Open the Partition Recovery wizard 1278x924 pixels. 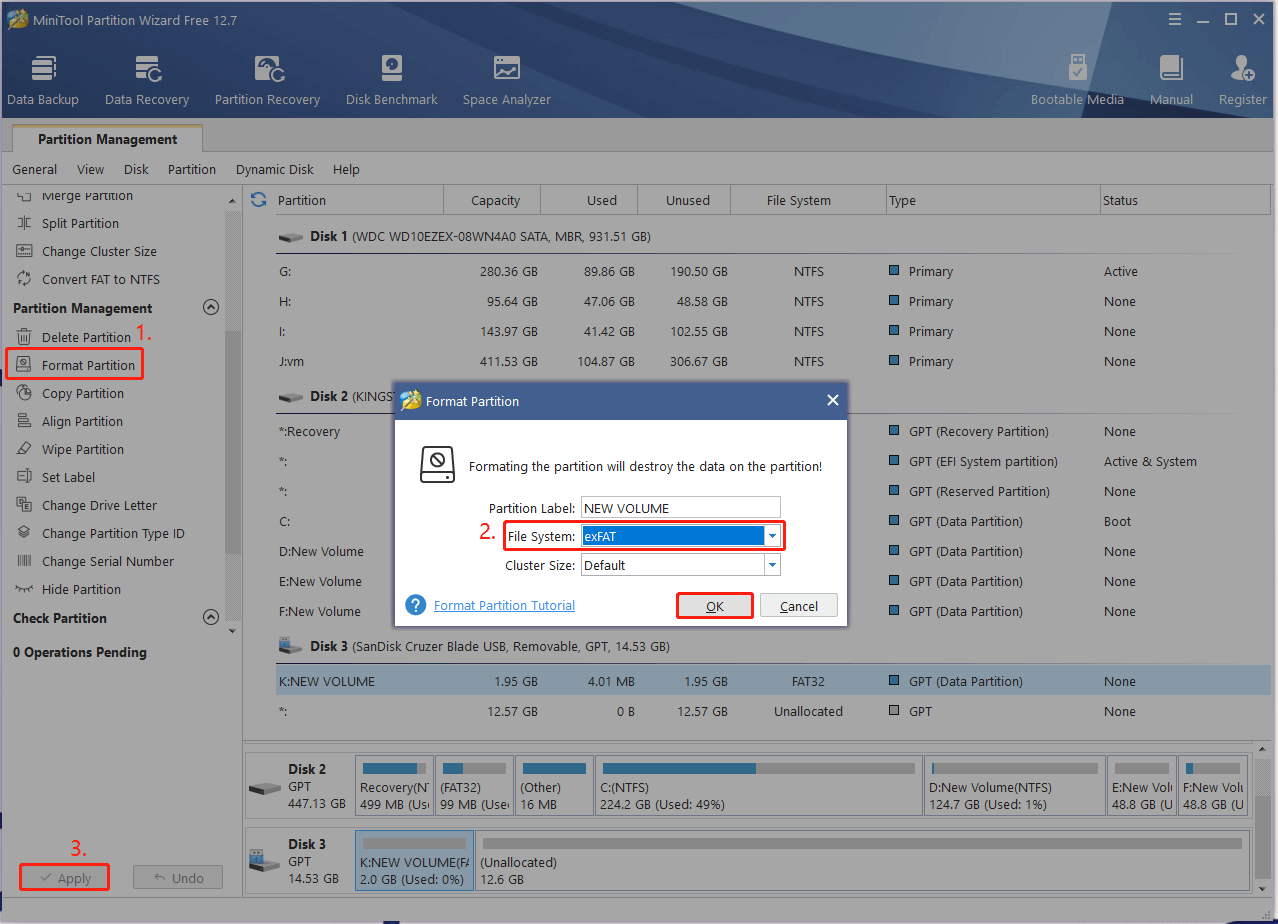pyautogui.click(x=267, y=81)
